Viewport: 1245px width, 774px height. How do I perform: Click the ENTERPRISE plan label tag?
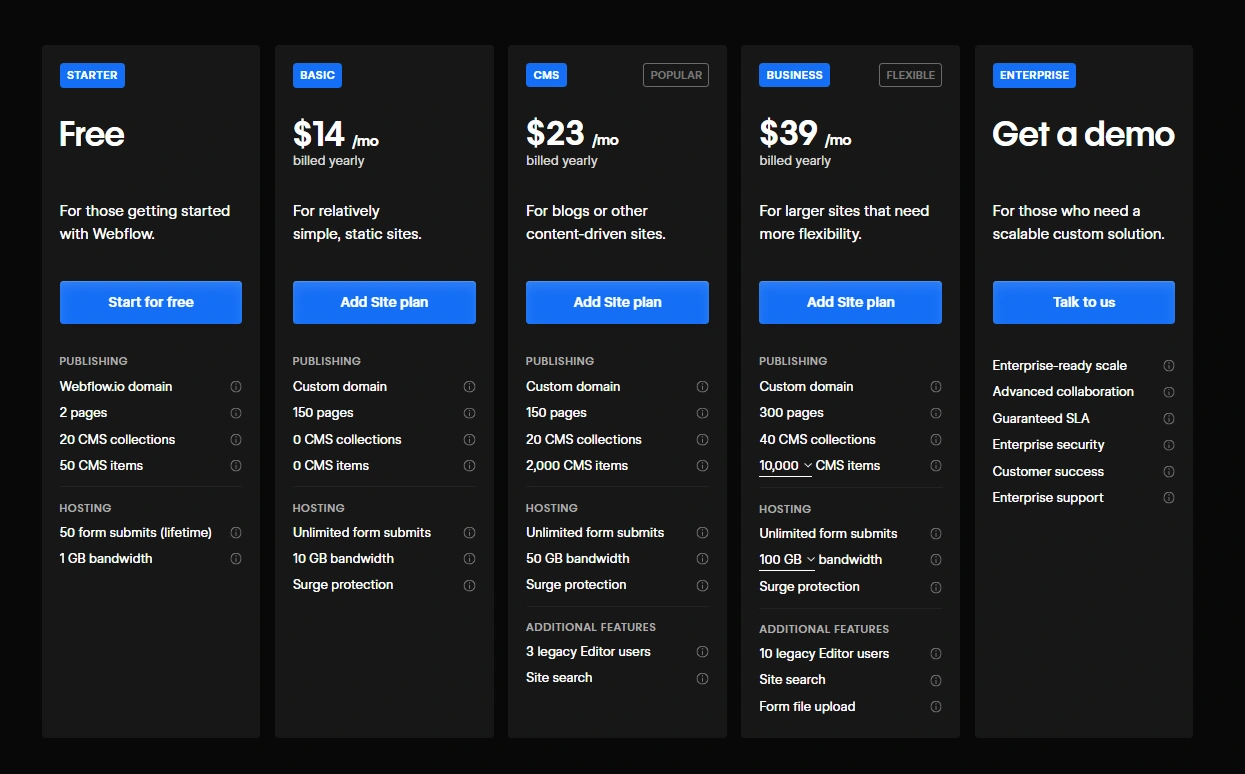[x=1034, y=75]
